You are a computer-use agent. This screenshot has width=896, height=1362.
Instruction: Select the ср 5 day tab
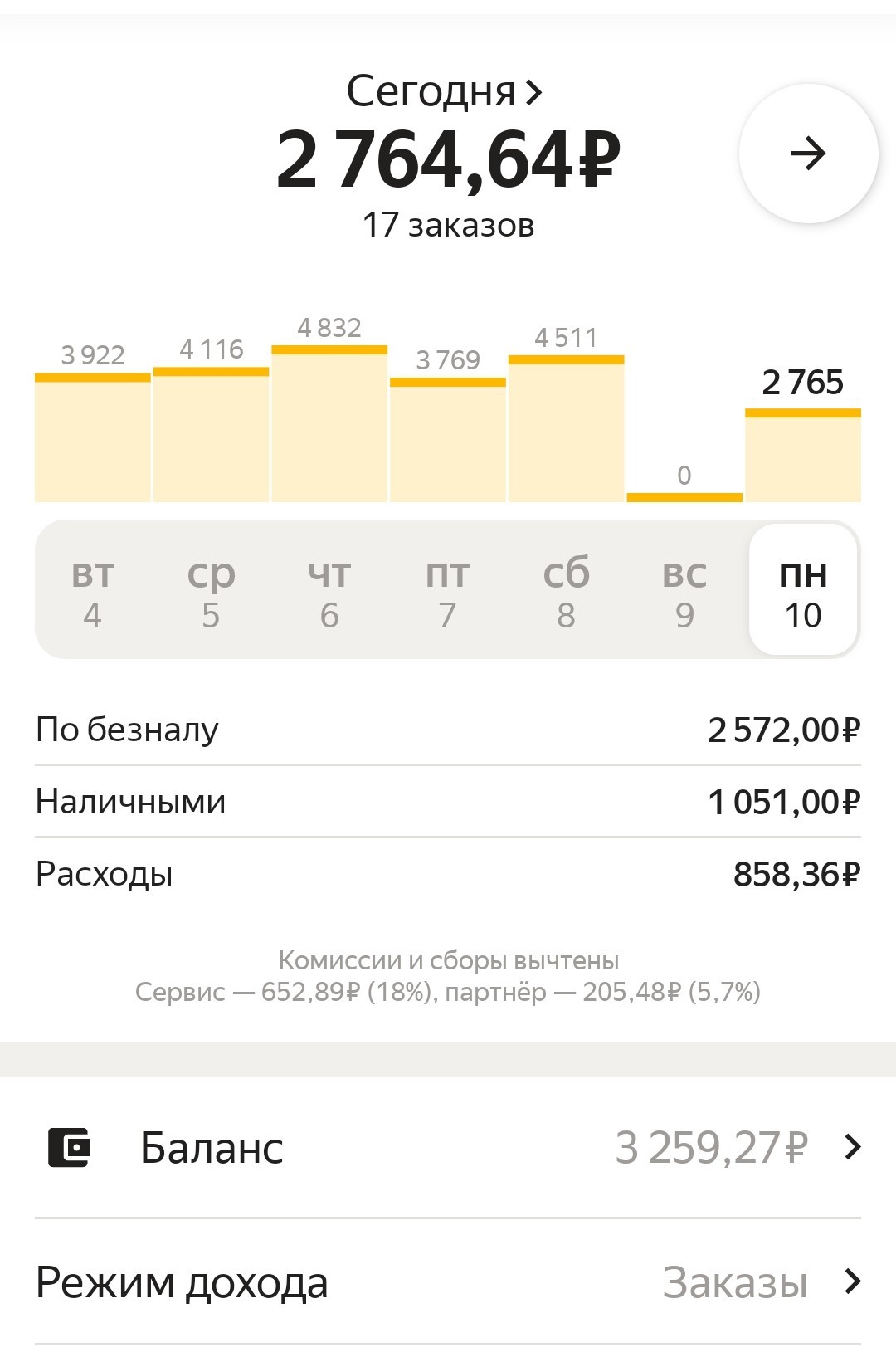211,590
